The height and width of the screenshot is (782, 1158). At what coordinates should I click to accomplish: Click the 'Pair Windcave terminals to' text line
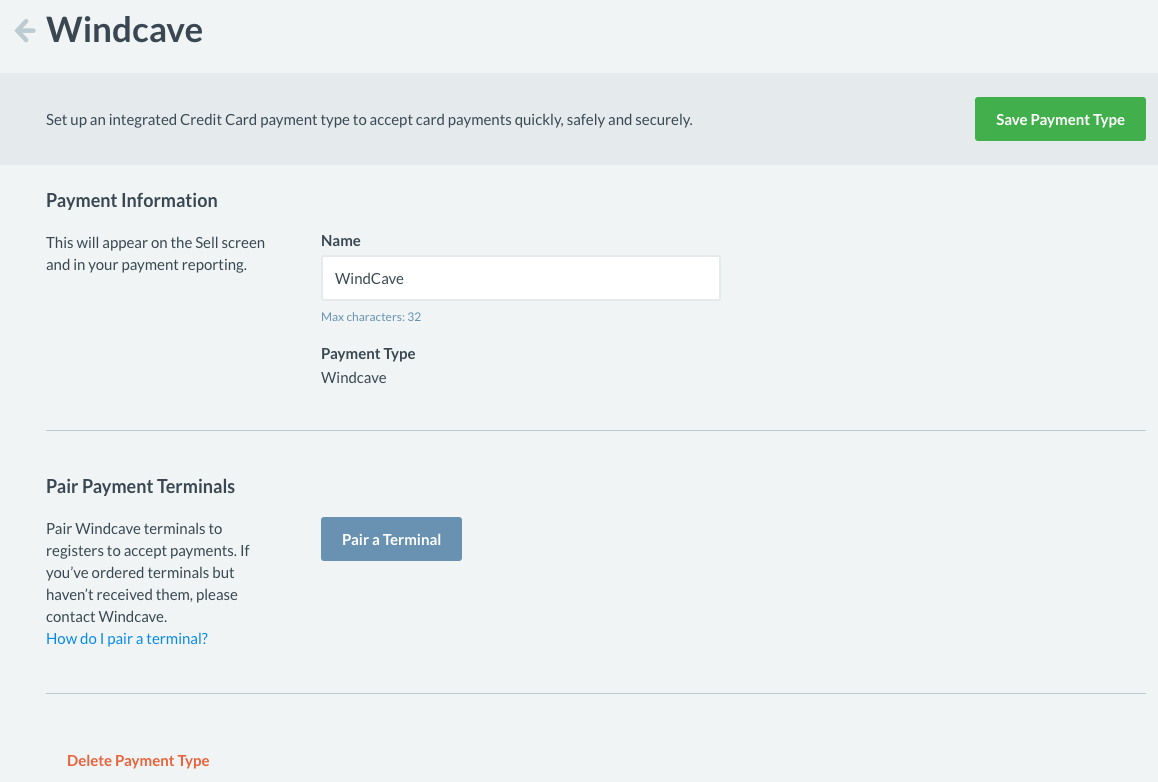(134, 528)
